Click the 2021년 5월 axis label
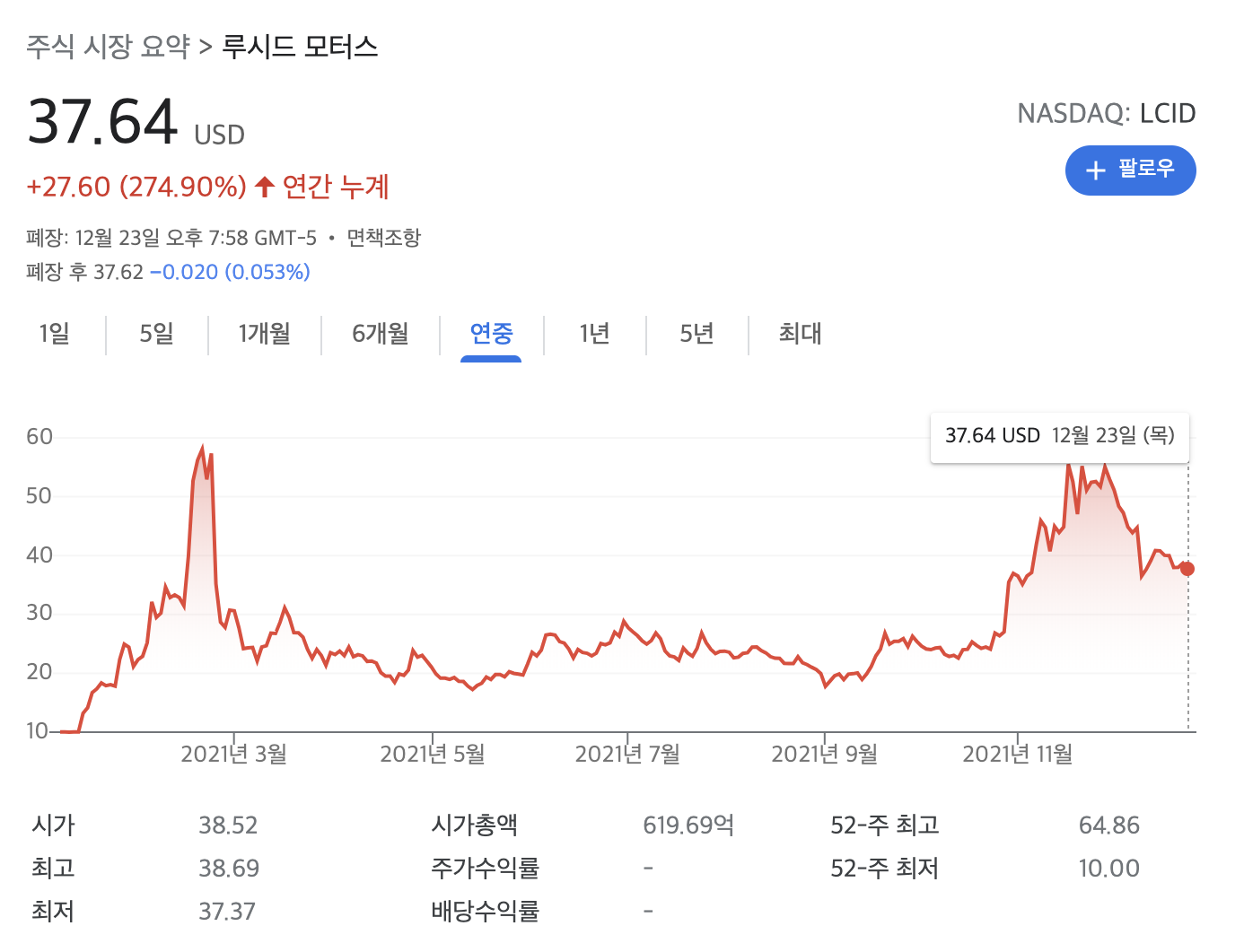Screen dimensions: 1244x952 tap(433, 754)
